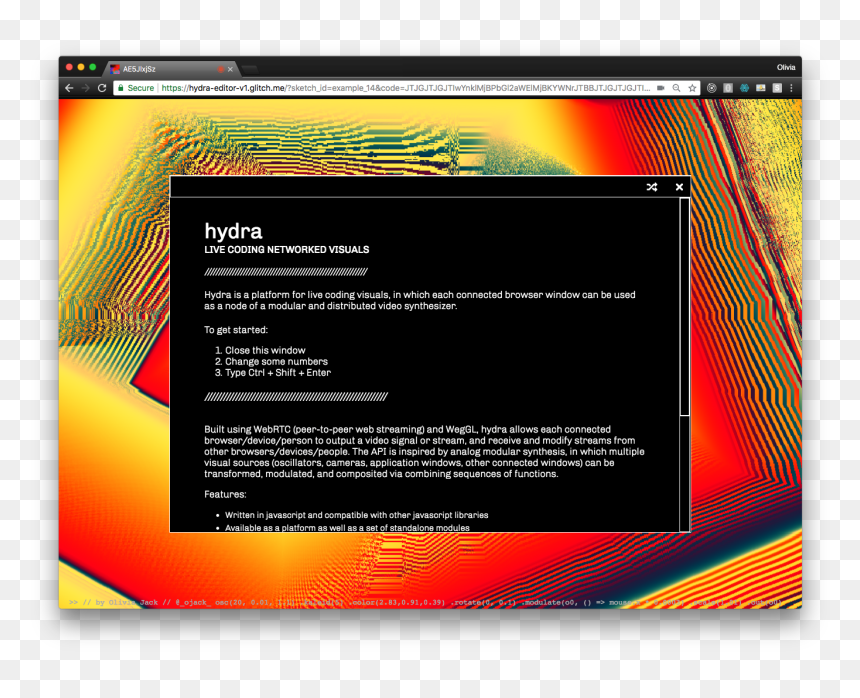Click the address bar URL field
Screen dimensions: 860x698
[x=406, y=88]
